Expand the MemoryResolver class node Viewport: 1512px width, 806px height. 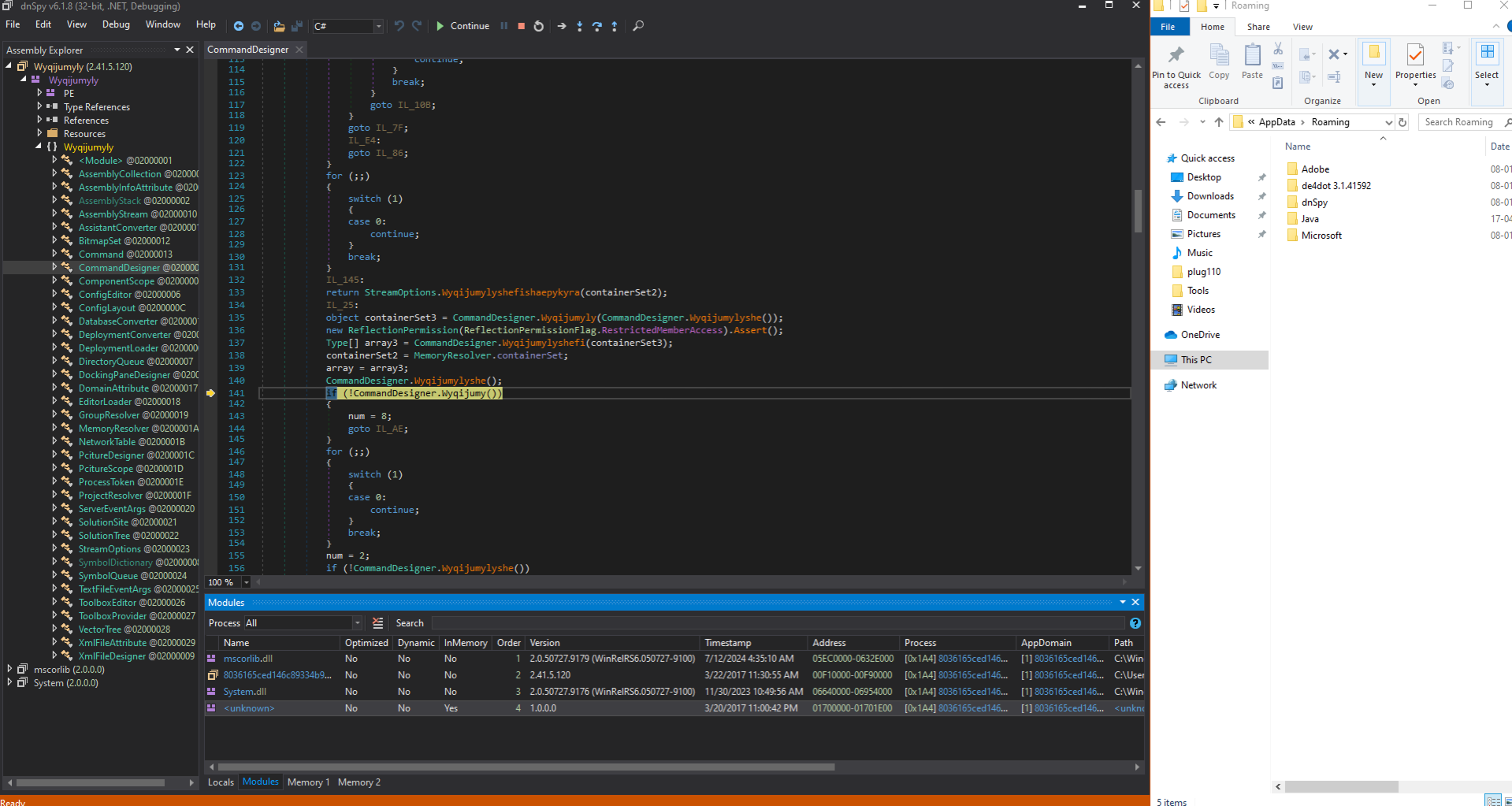pyautogui.click(x=54, y=428)
